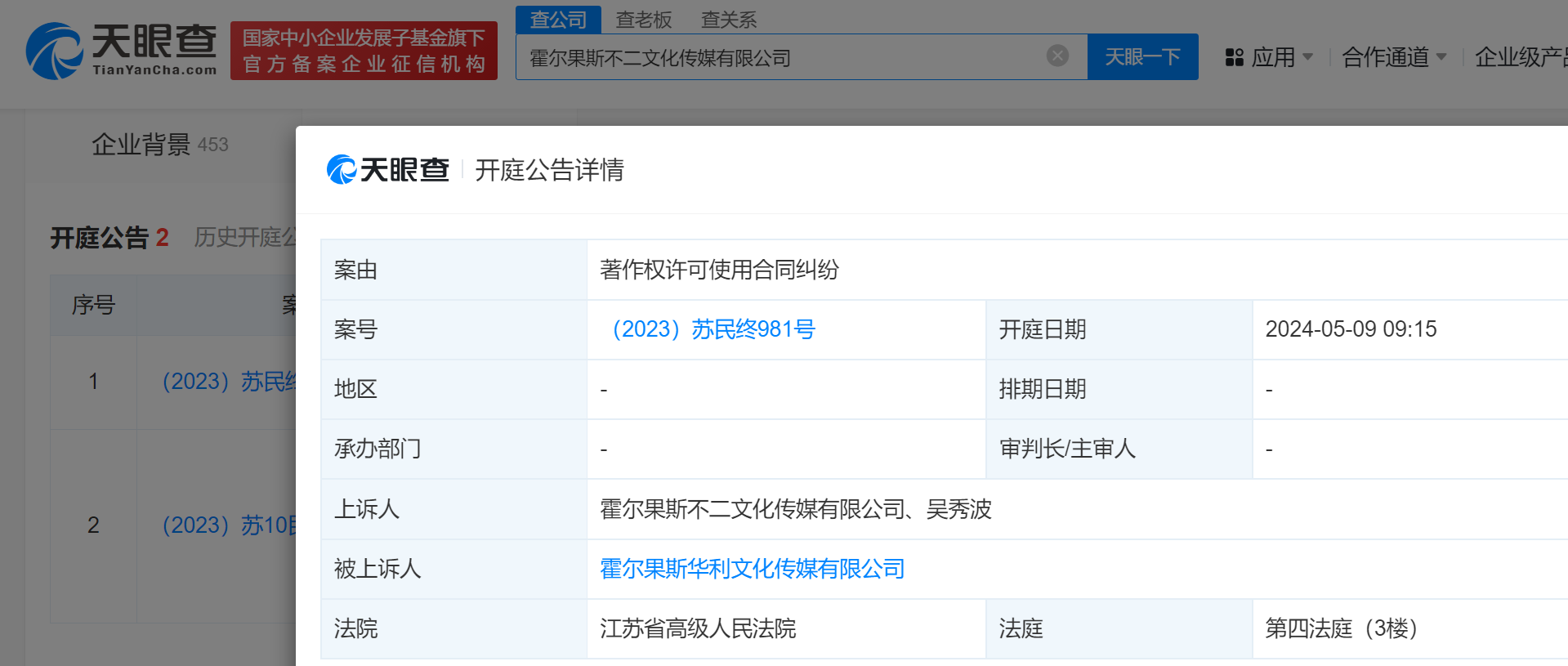Viewport: 1568px width, 666px height.
Task: Click the red official credit agency banner
Action: (364, 51)
